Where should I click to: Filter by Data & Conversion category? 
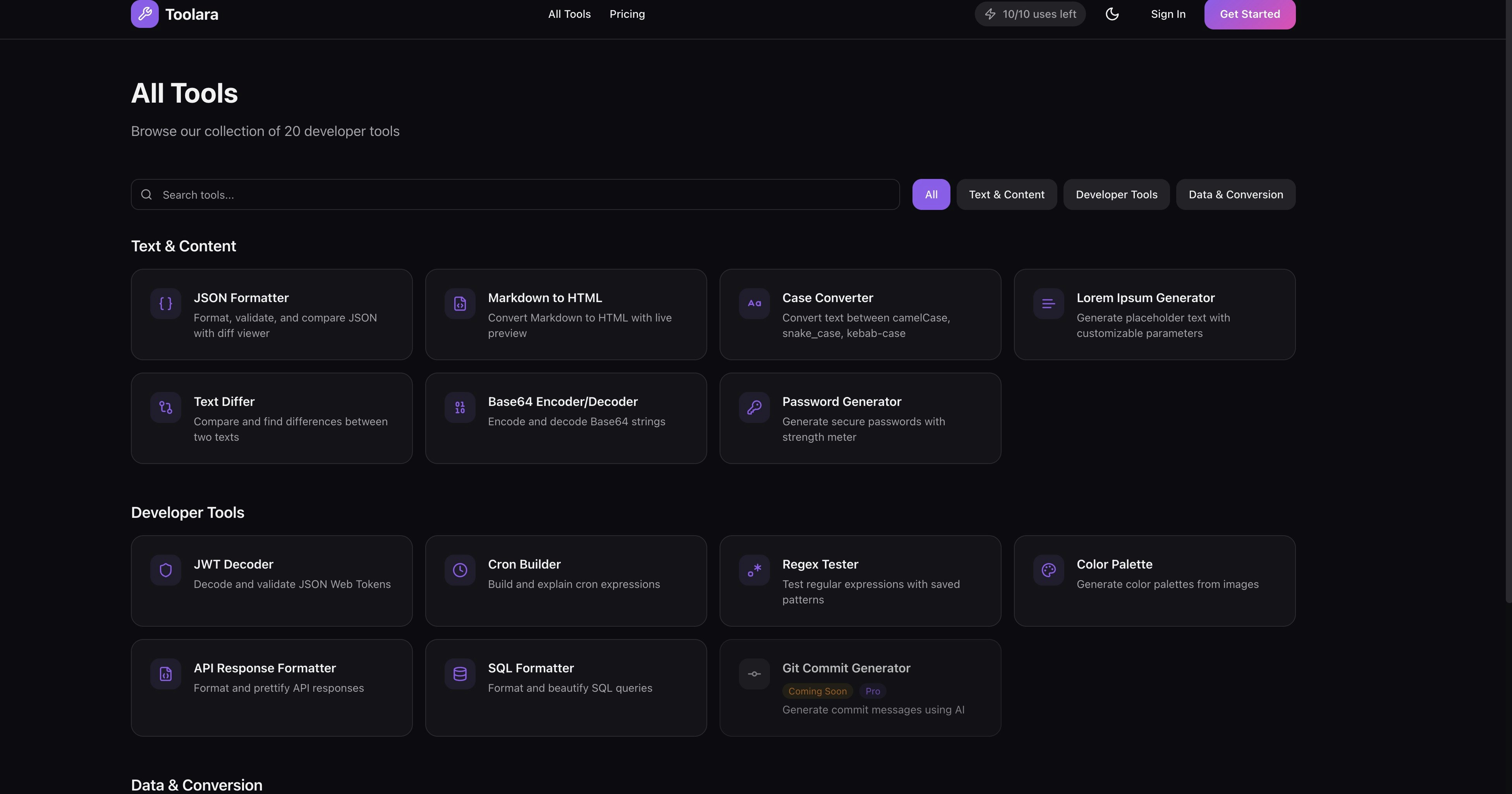coord(1235,194)
